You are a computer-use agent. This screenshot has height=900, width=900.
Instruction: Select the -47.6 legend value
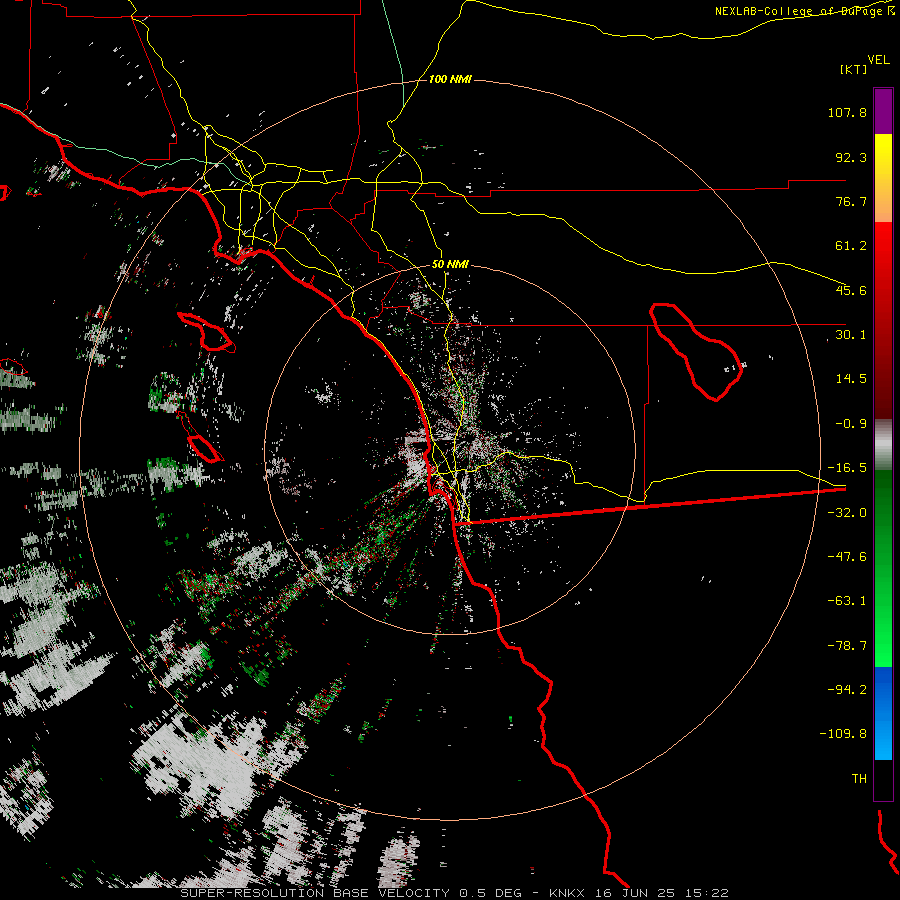847,557
